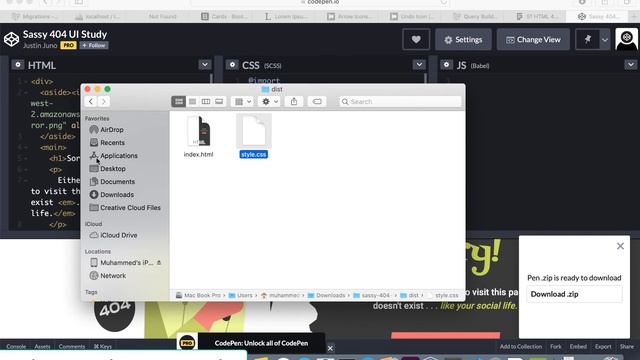Open the Assets tab
Viewport: 640px width, 360px height.
click(x=42, y=347)
